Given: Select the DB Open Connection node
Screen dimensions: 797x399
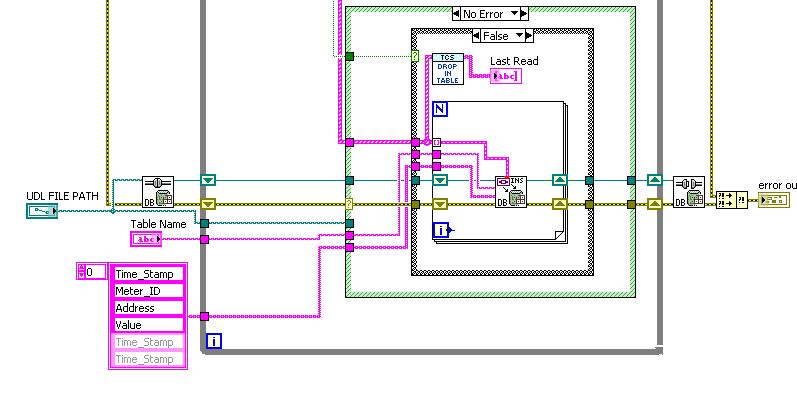Looking at the screenshot, I should 158,192.
